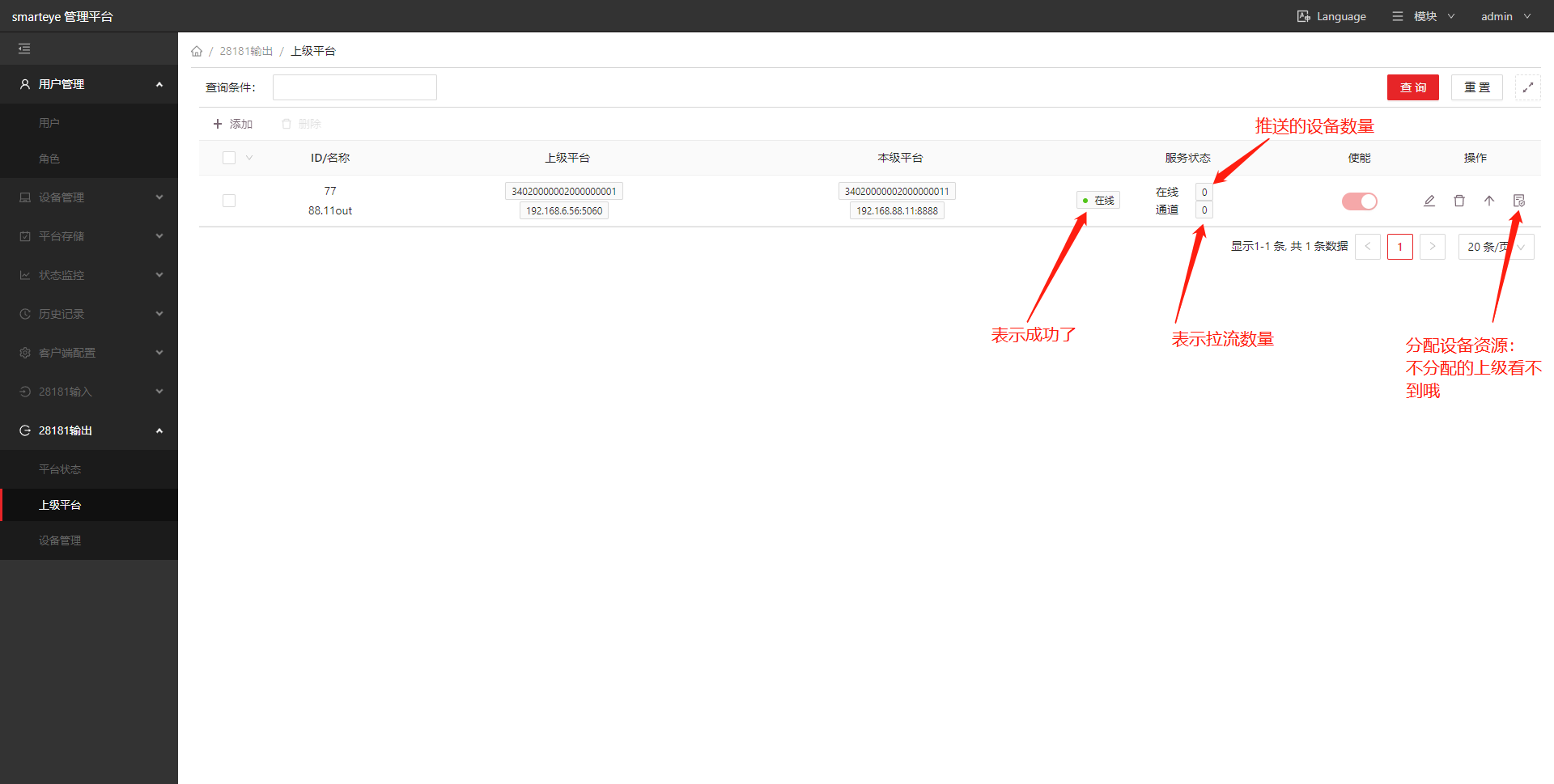
Task: Click the 28181输出 breadcrumb link
Action: point(246,51)
